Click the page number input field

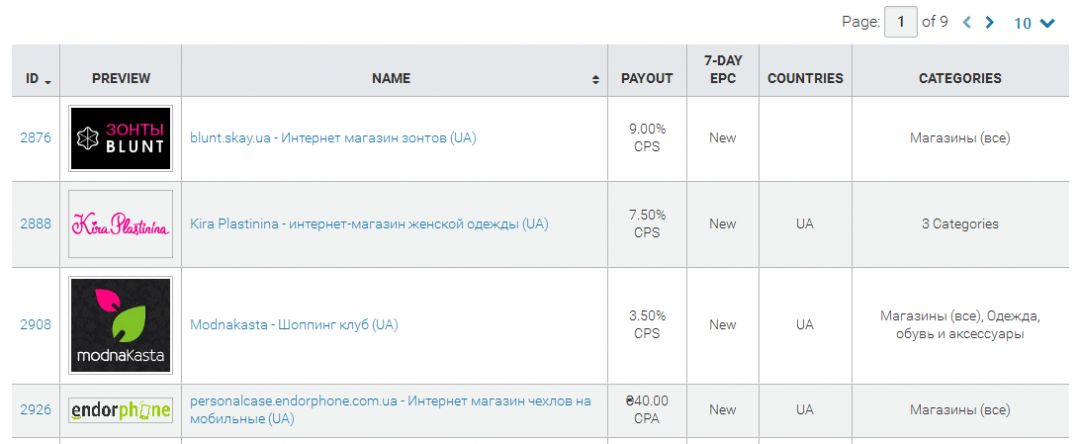click(x=901, y=22)
